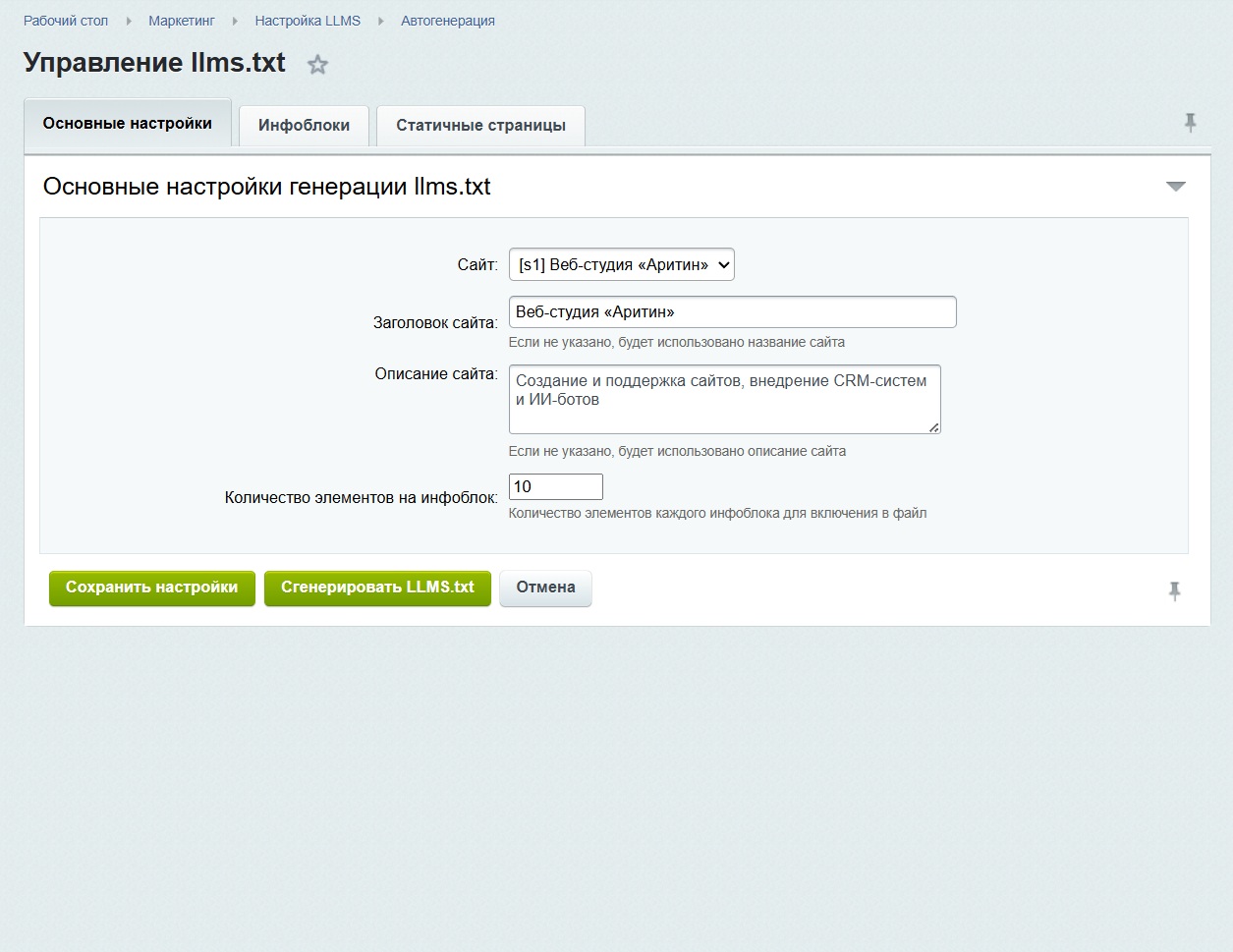The height and width of the screenshot is (952, 1233).
Task: Open Настройка LLMS breadcrumb link
Action: pos(308,20)
